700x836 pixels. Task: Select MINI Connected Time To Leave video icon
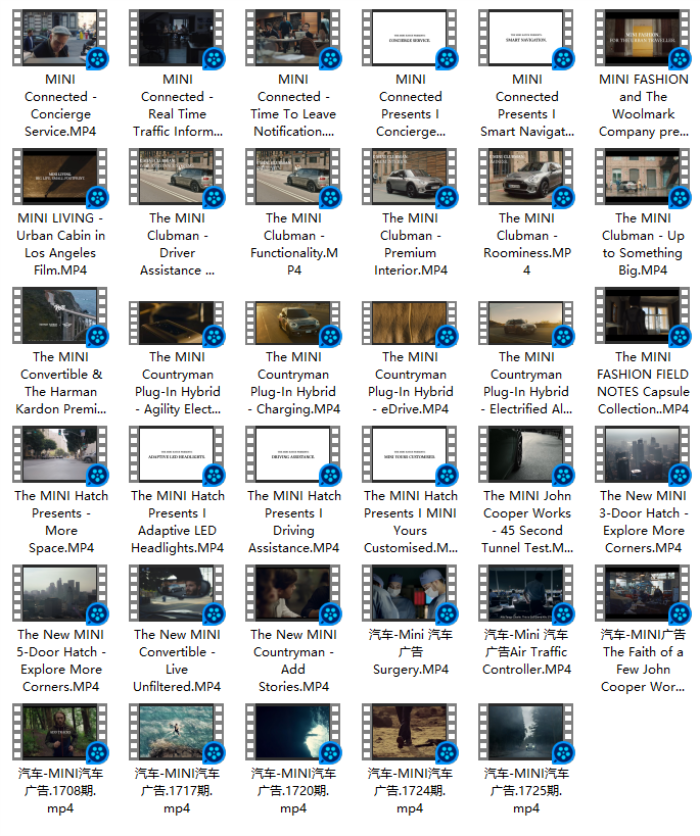[293, 38]
